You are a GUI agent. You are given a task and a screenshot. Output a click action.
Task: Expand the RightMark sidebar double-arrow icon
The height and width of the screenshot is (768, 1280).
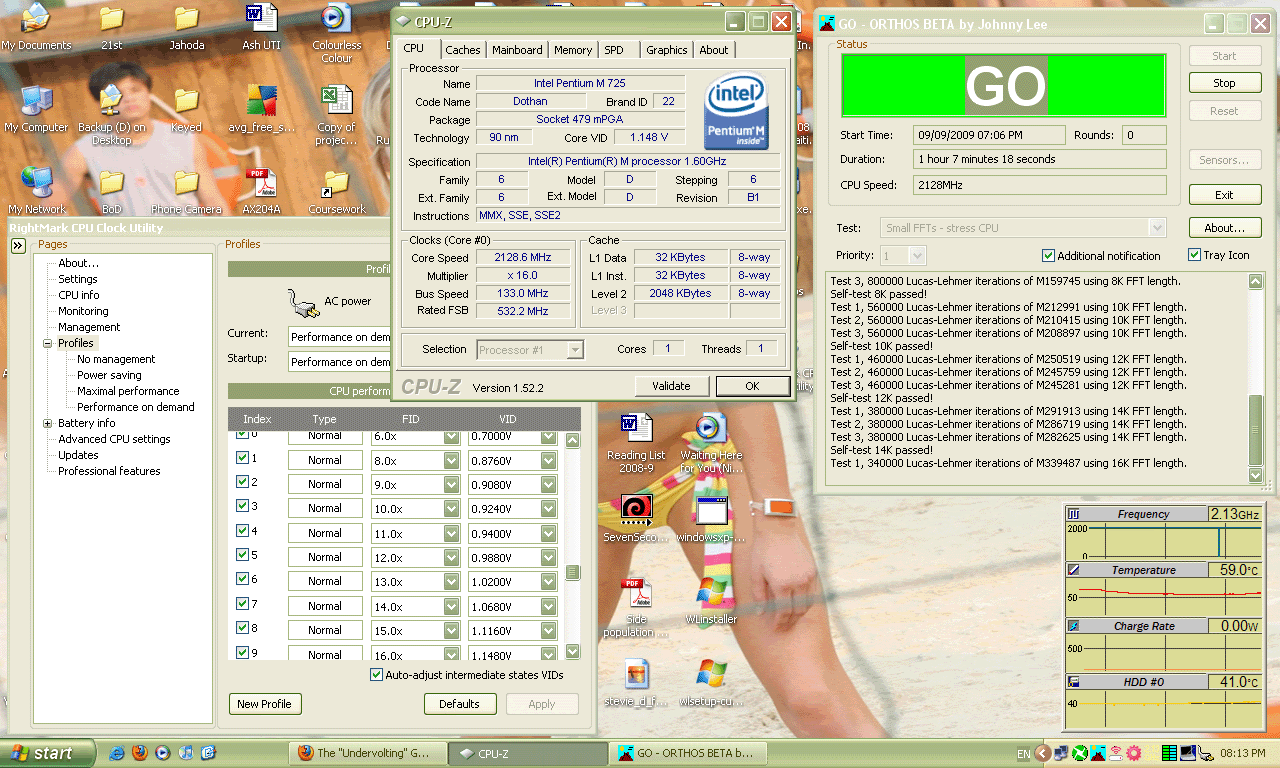click(18, 245)
